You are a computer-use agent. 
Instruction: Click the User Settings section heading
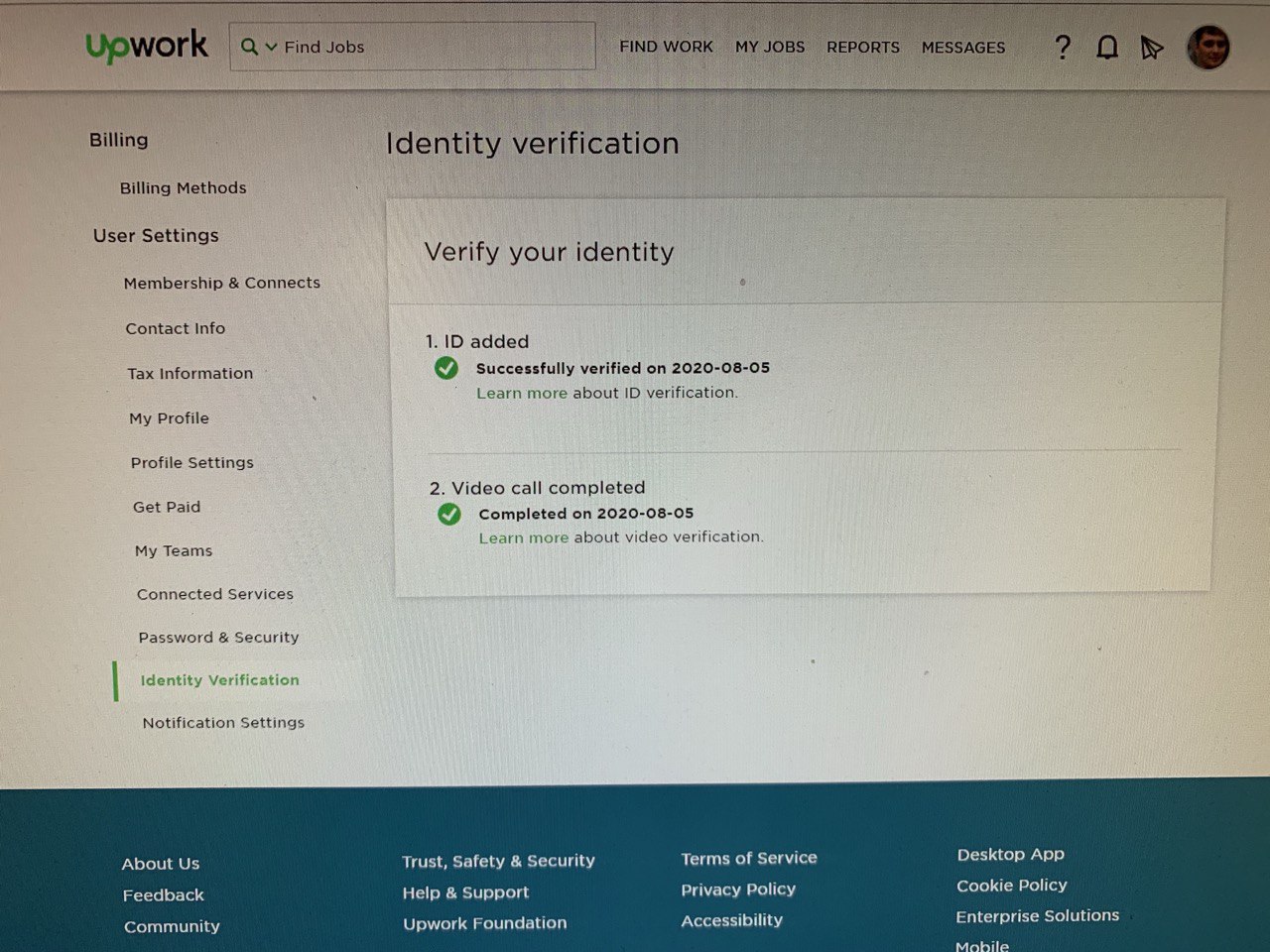point(156,235)
